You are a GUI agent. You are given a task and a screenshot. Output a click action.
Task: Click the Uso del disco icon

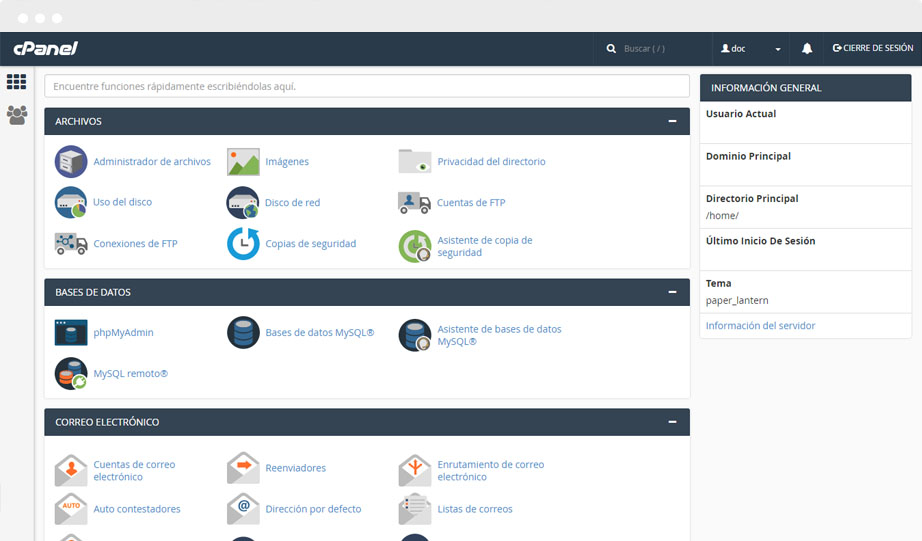coord(71,202)
